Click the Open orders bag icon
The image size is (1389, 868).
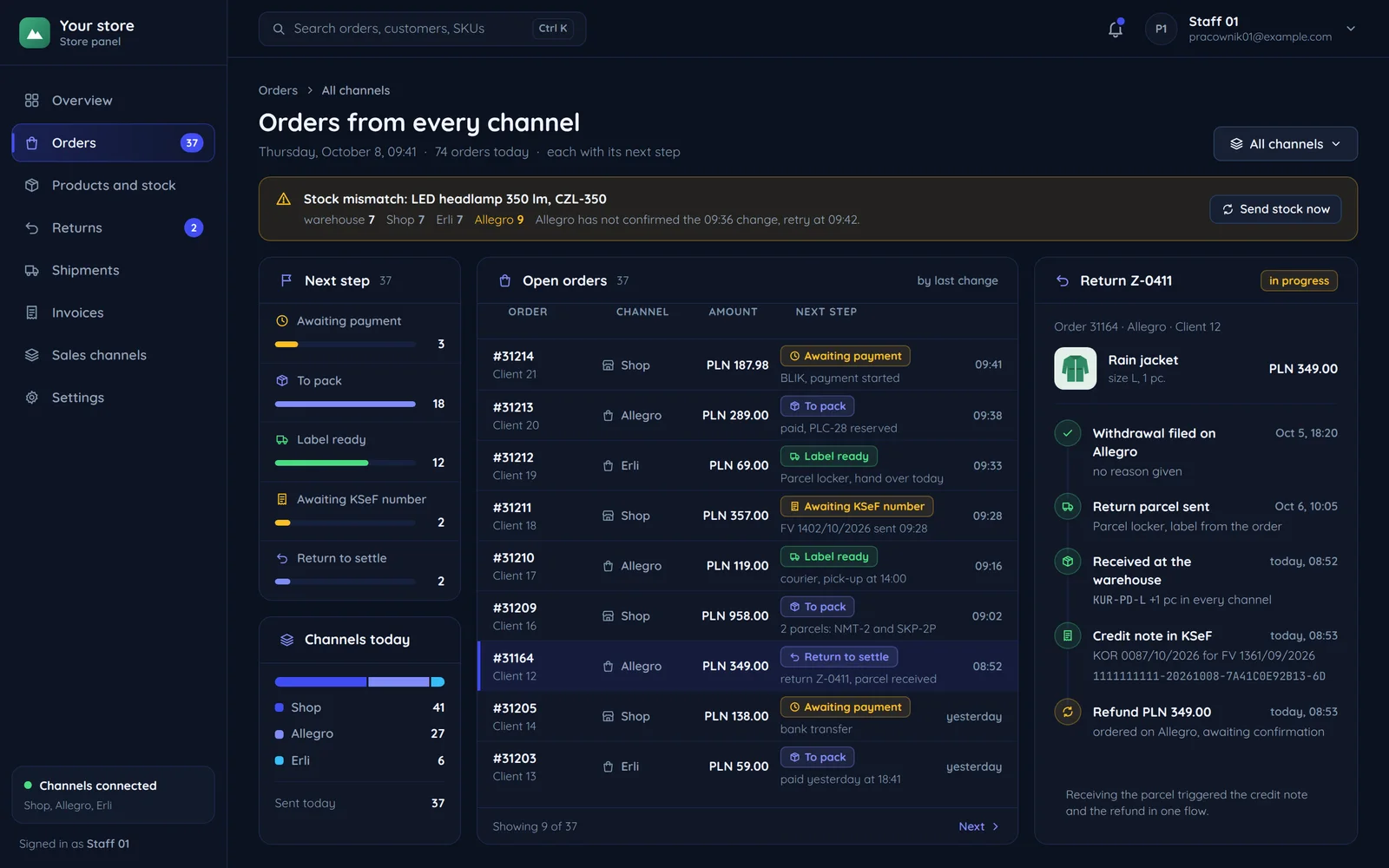coord(504,280)
